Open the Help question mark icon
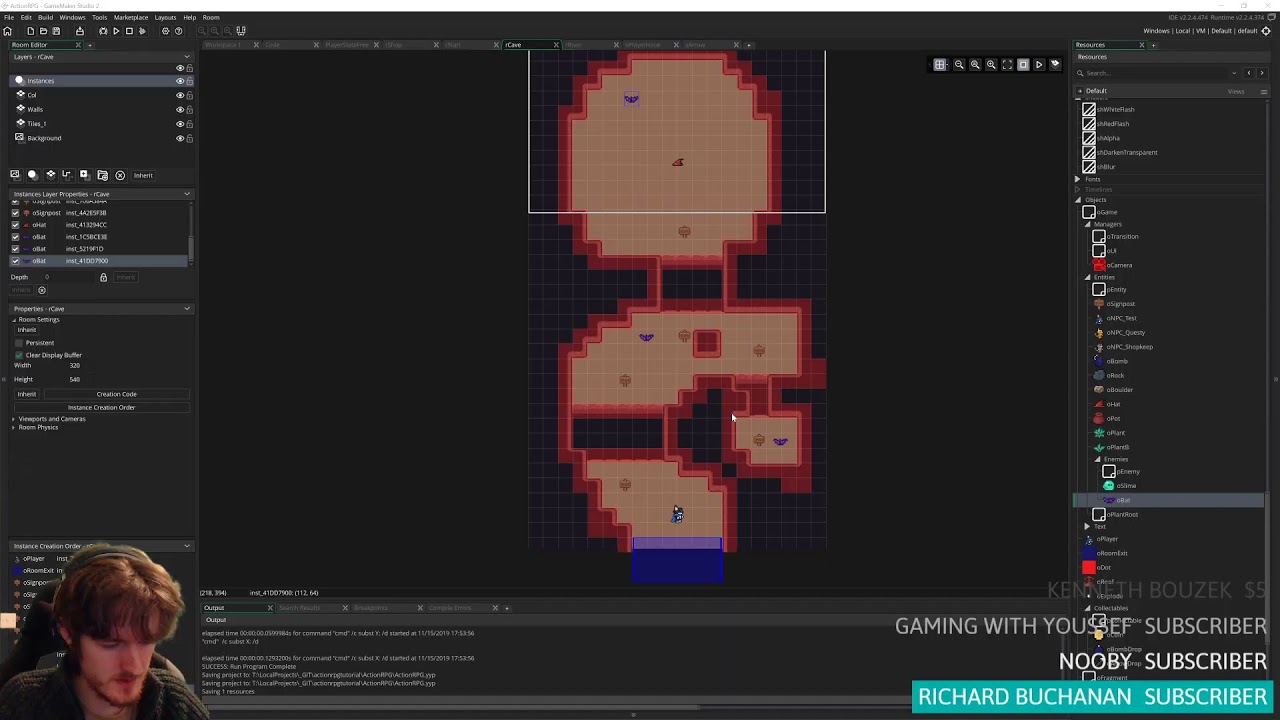The image size is (1280, 720). coord(178,31)
